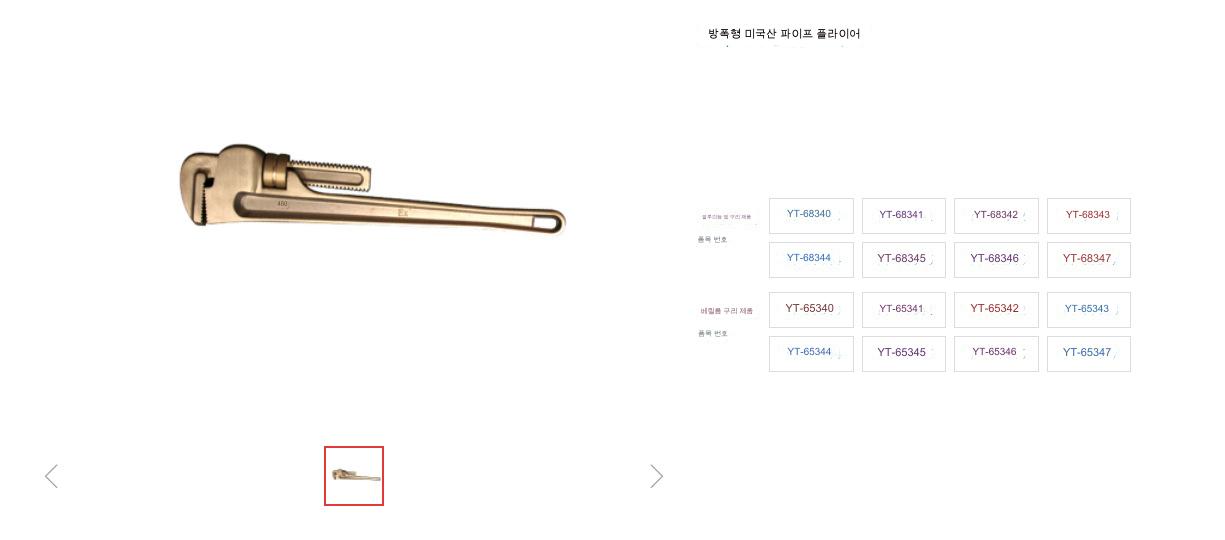Click the previous image arrow
The height and width of the screenshot is (540, 1225).
click(52, 476)
